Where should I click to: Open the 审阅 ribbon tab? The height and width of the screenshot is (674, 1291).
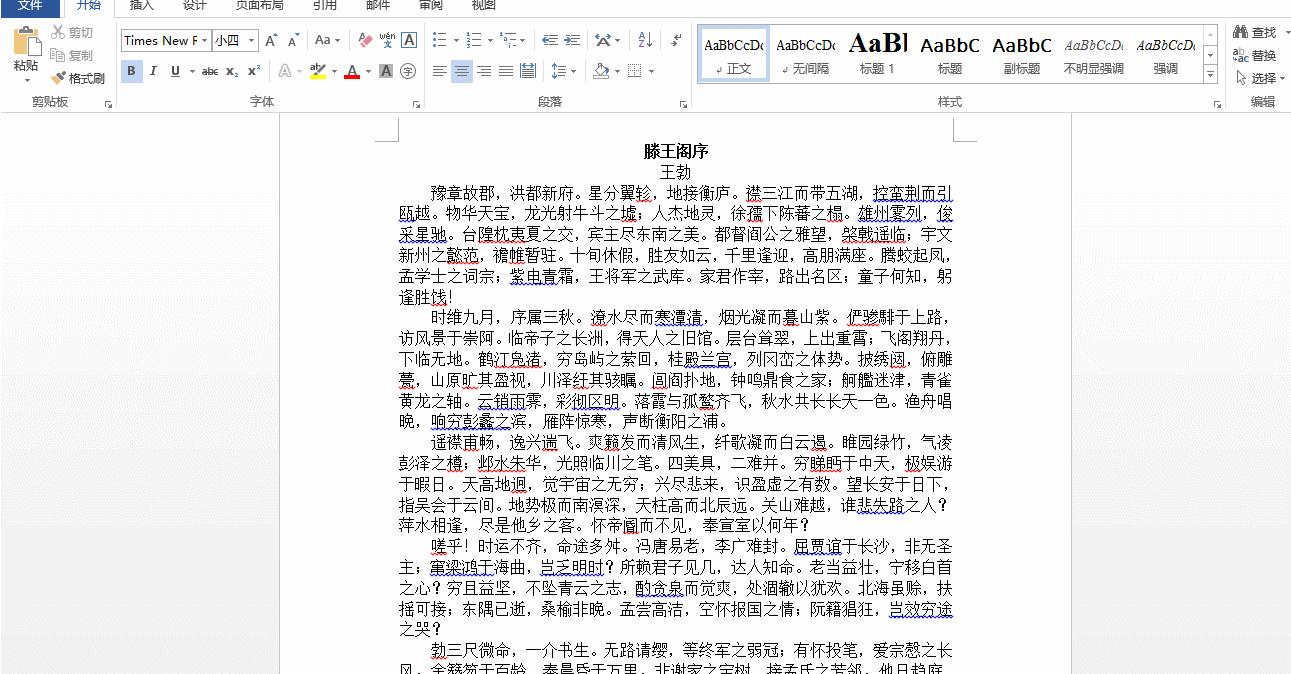click(429, 7)
